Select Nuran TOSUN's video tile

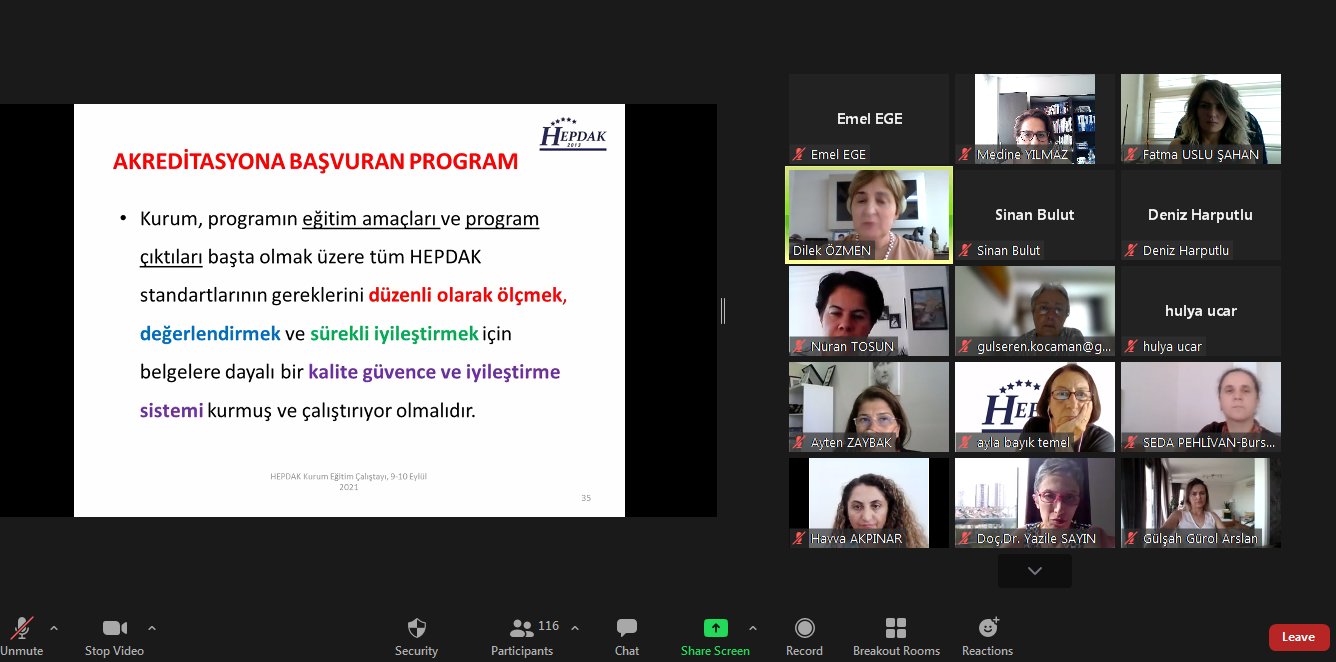(868, 308)
